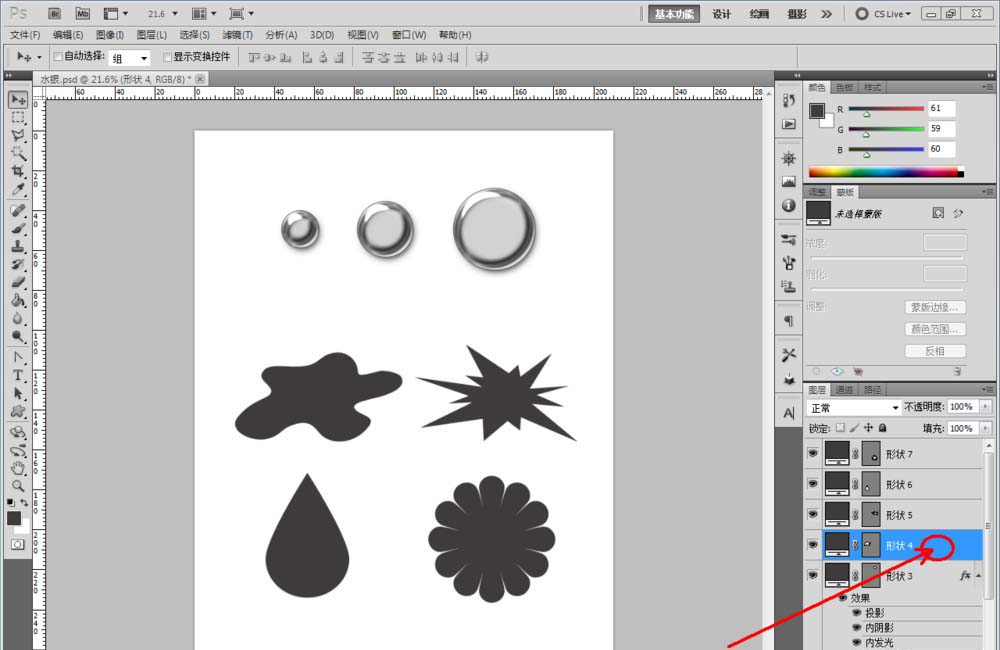
Task: Switch to the 设计 workspace
Action: coord(721,14)
